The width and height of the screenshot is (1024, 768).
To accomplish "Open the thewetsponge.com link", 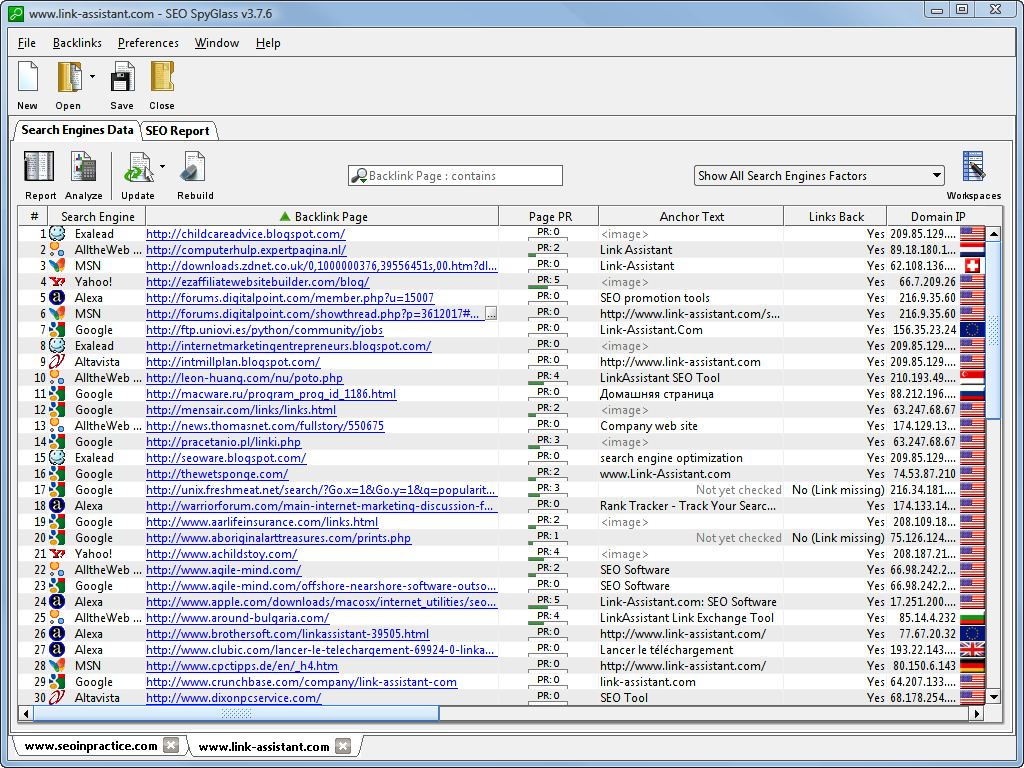I will coord(217,473).
